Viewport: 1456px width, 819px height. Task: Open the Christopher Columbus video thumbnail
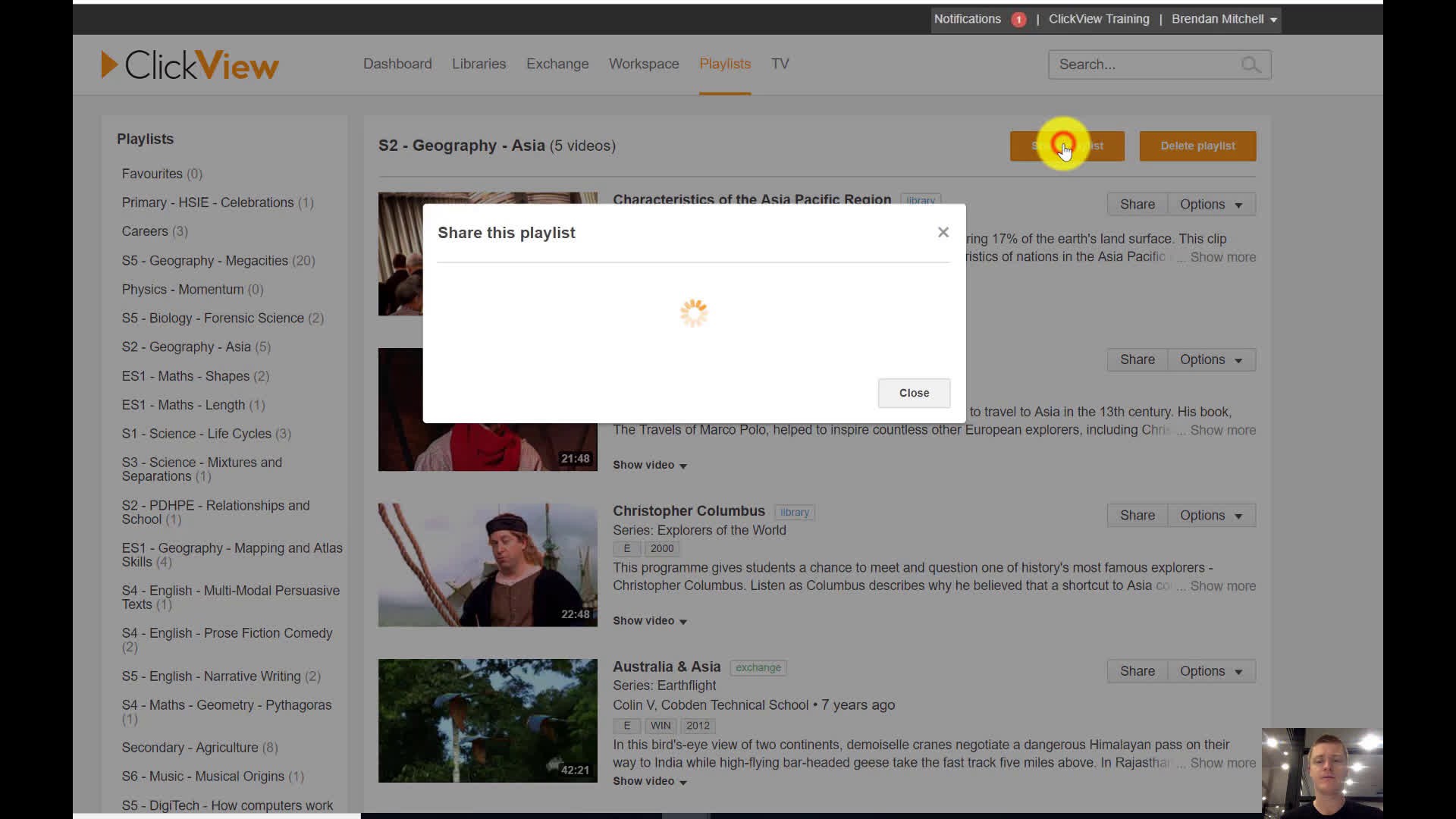click(488, 565)
